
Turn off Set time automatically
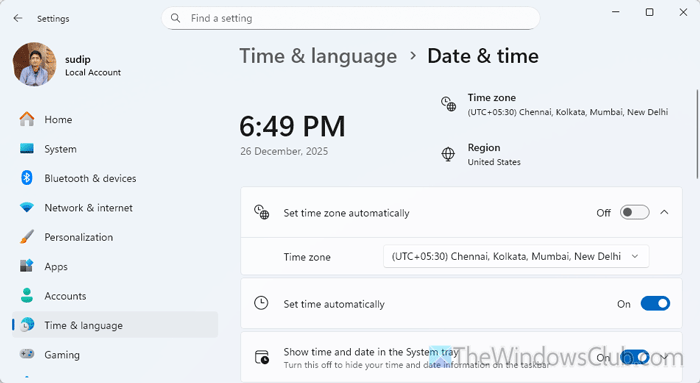[655, 304]
